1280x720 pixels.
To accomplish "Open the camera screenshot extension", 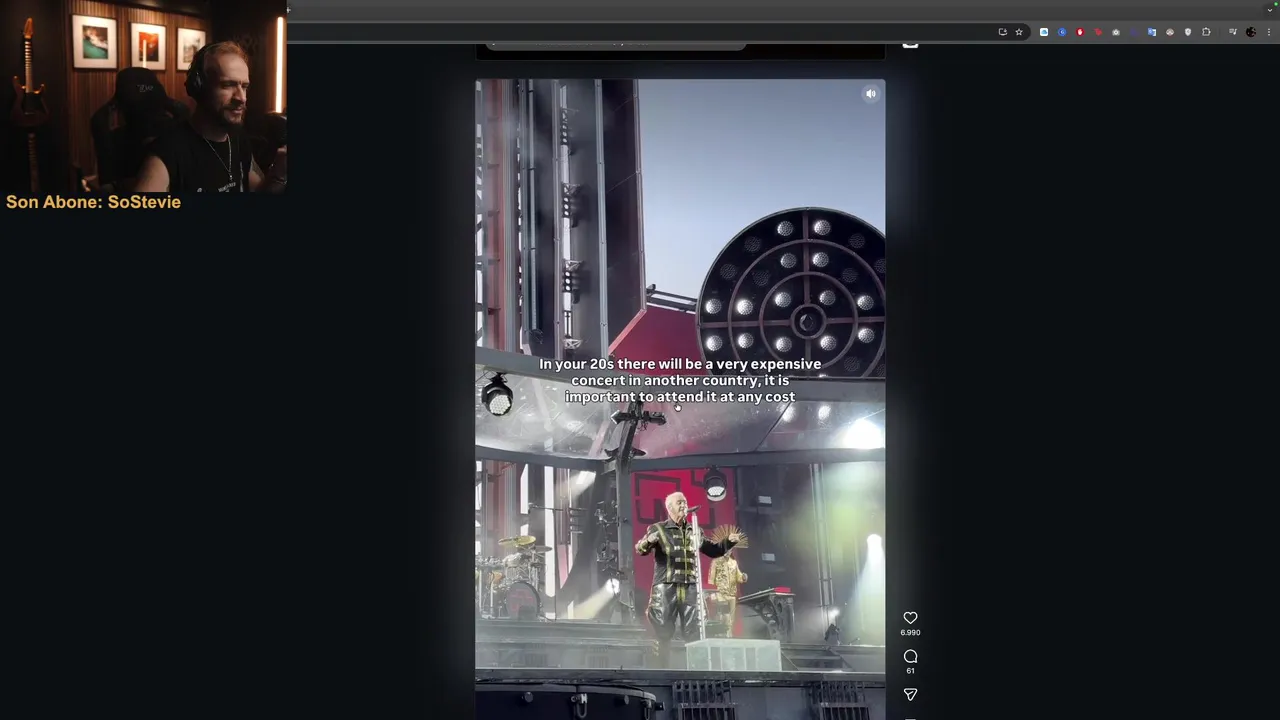I will coord(1116,32).
